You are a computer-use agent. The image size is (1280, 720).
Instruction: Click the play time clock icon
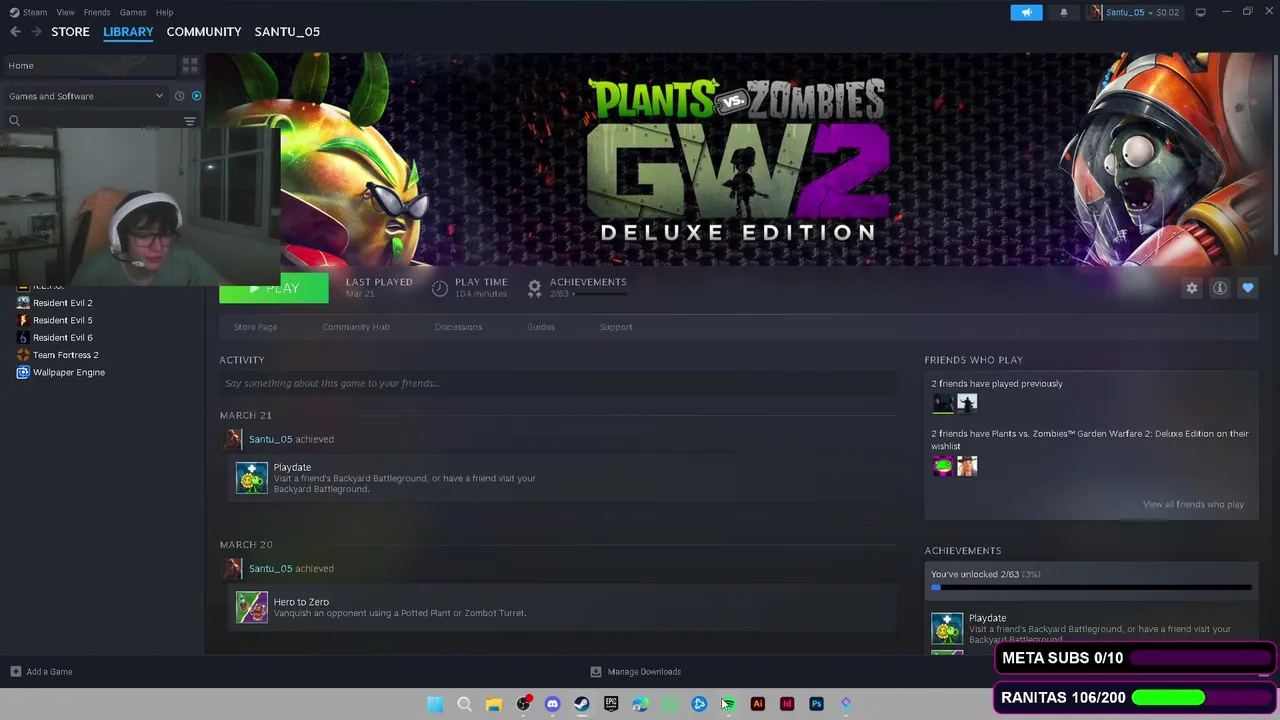[x=440, y=288]
